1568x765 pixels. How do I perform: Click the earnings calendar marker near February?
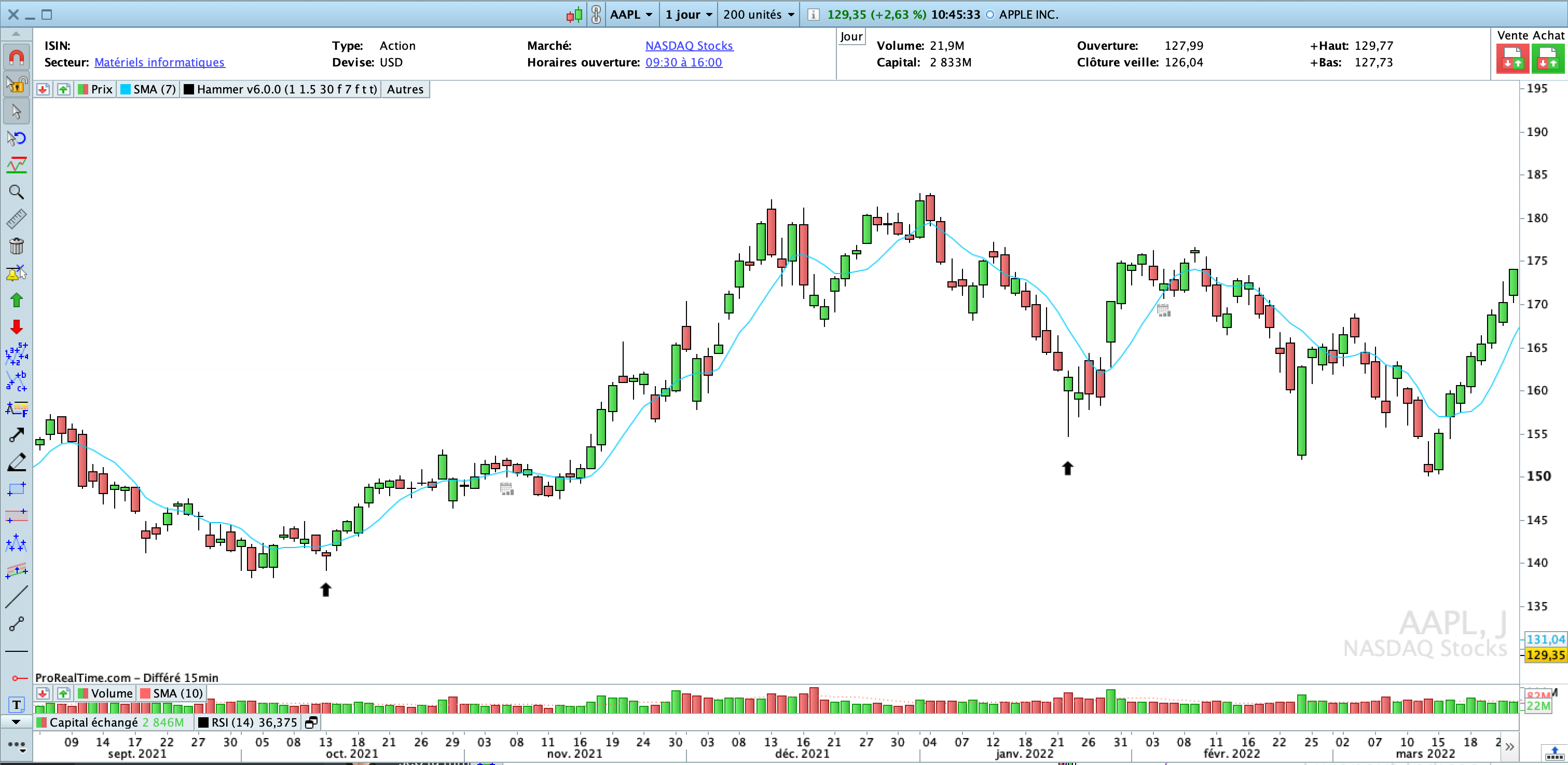pos(1163,310)
